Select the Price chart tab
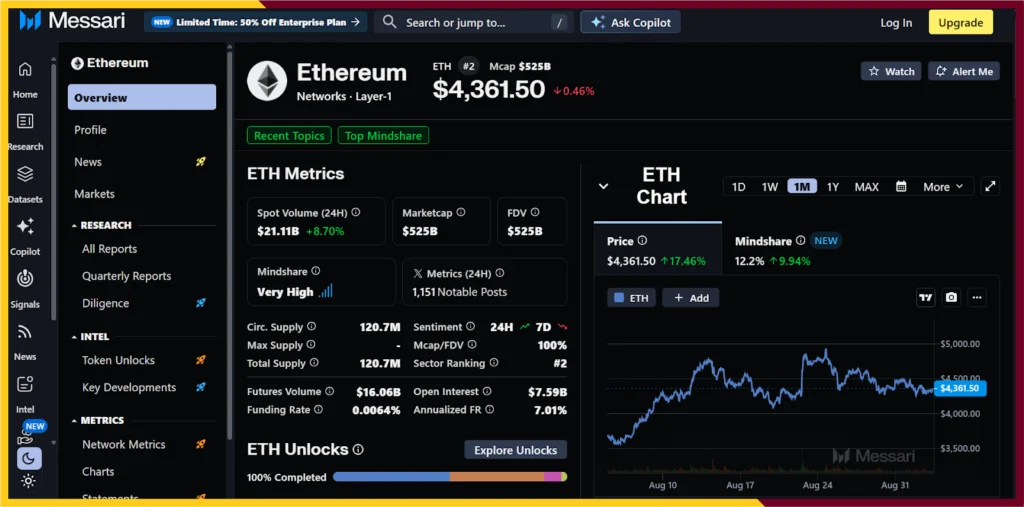 tap(658, 250)
